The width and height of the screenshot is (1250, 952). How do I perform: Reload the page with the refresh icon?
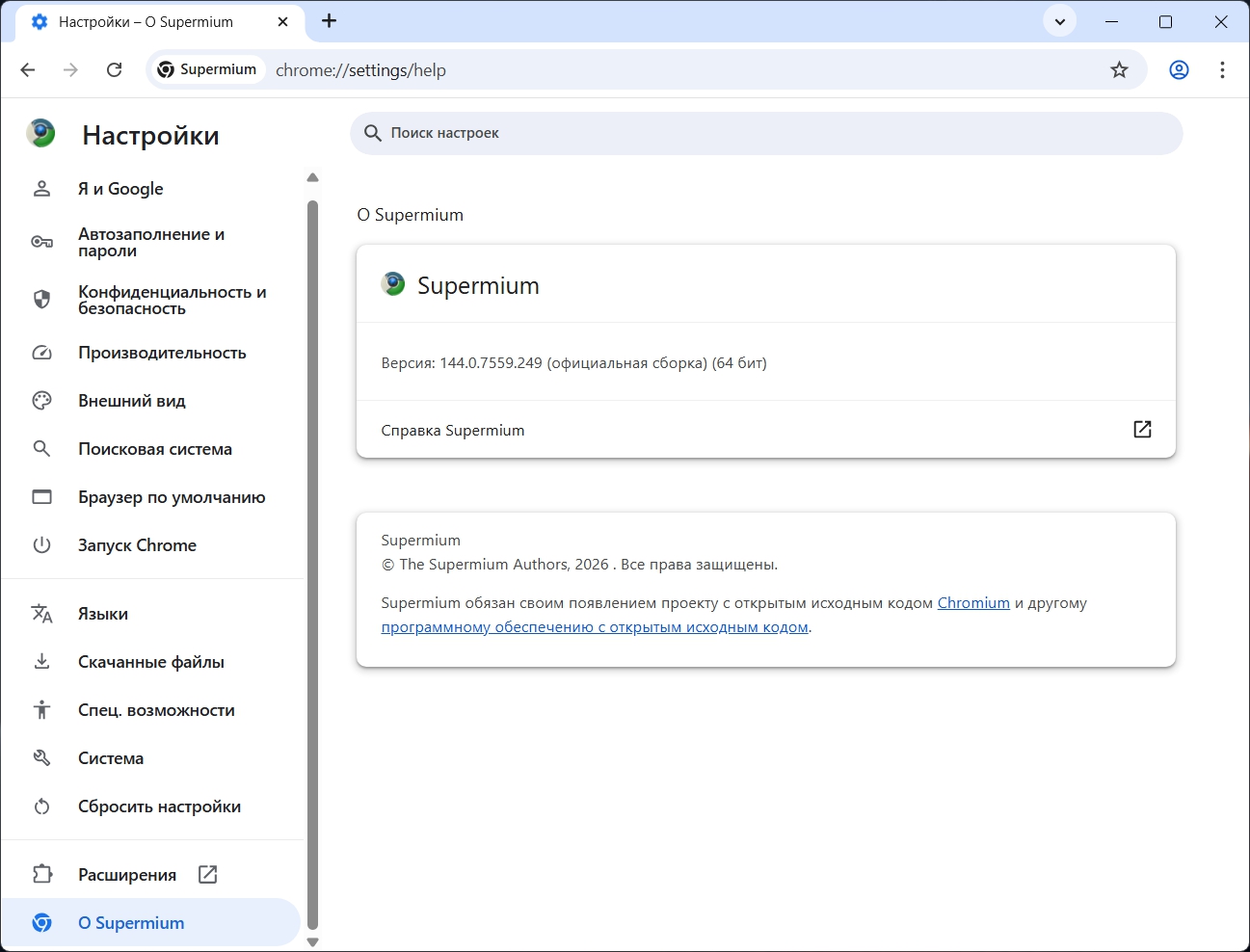point(114,69)
